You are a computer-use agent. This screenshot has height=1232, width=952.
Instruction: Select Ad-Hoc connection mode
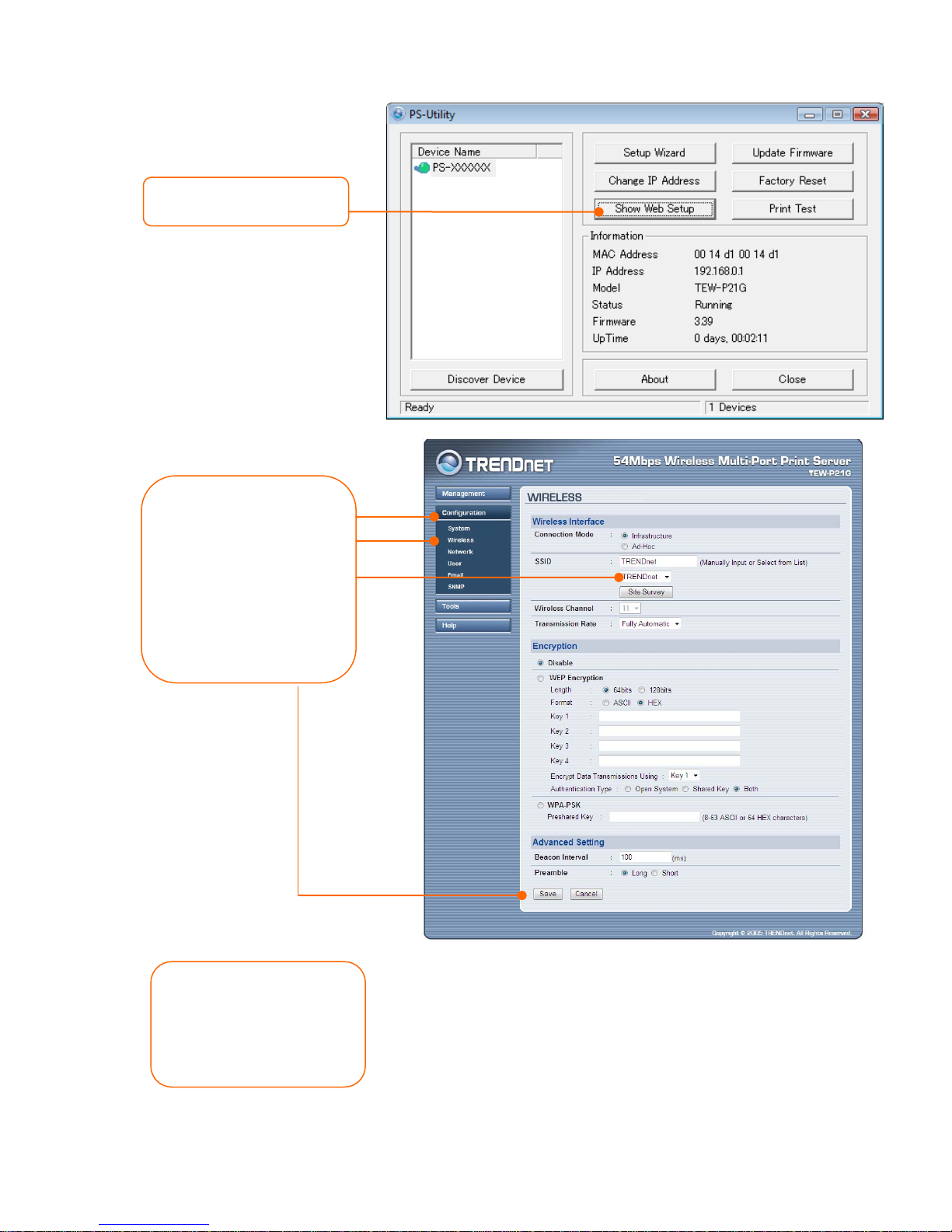[x=625, y=546]
